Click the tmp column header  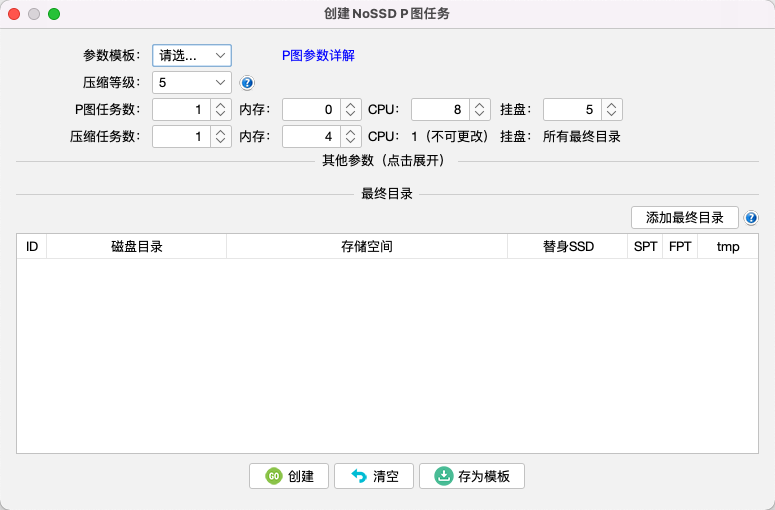click(x=728, y=246)
